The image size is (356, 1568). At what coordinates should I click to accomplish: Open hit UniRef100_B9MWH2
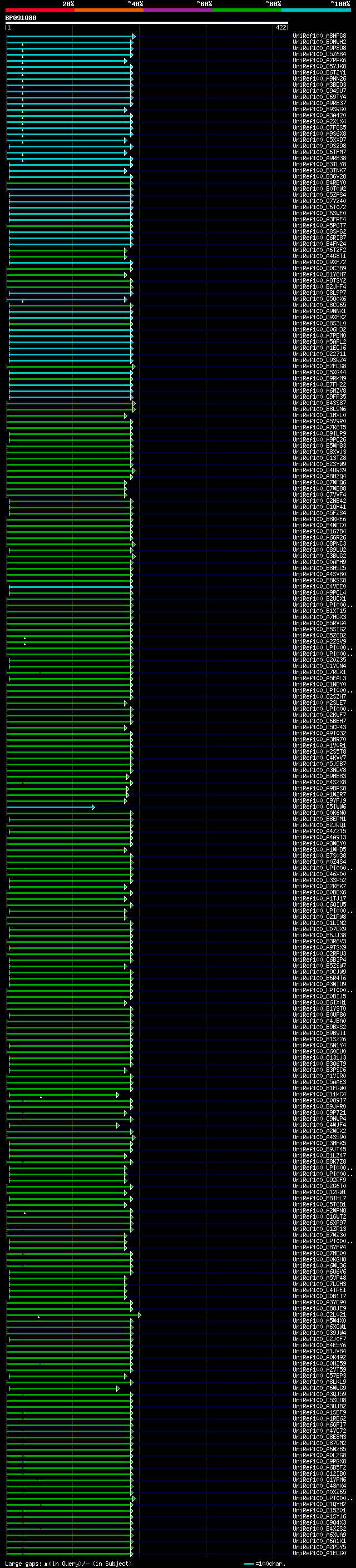[319, 42]
